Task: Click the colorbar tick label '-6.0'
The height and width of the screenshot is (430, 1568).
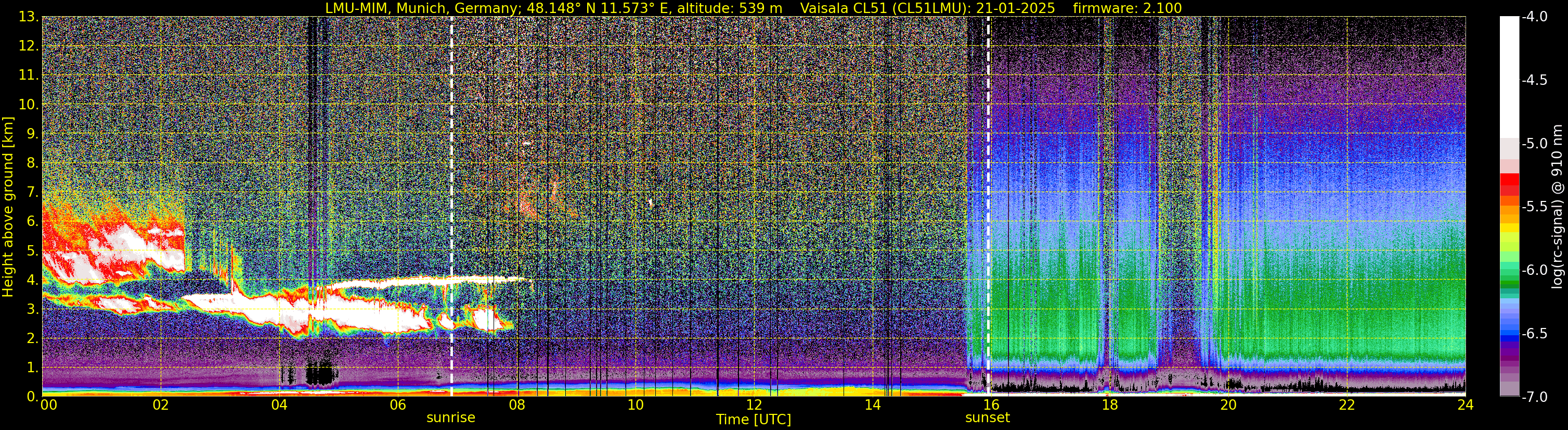Action: click(1534, 270)
